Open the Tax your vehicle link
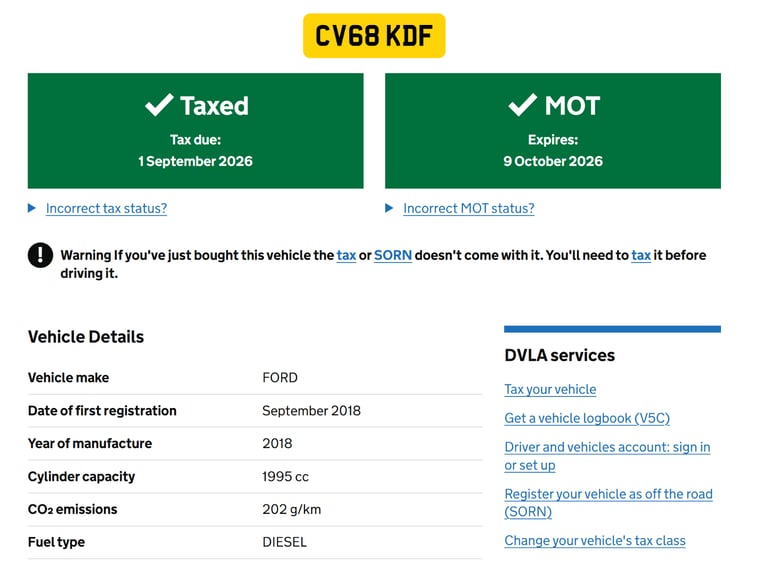This screenshot has height=562, width=768. 550,389
